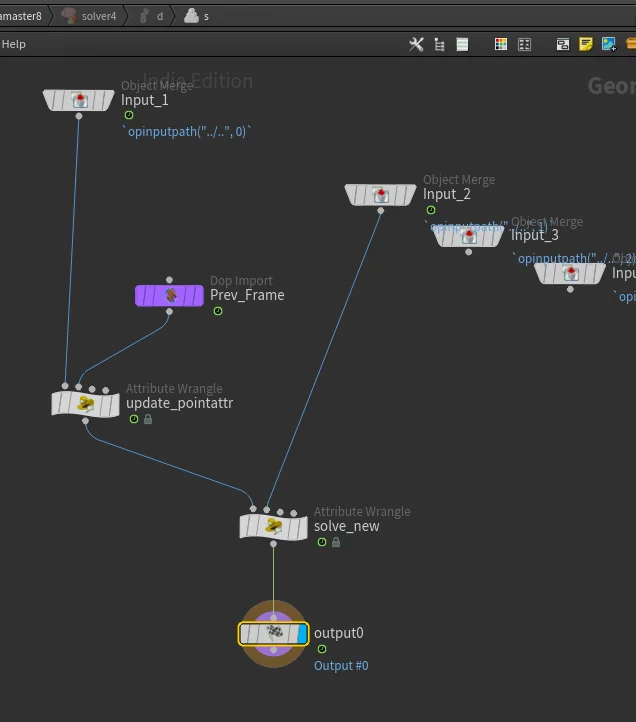Click the 'solver4' path breadcrumb
Viewport: 636px width, 722px height.
pyautogui.click(x=98, y=16)
